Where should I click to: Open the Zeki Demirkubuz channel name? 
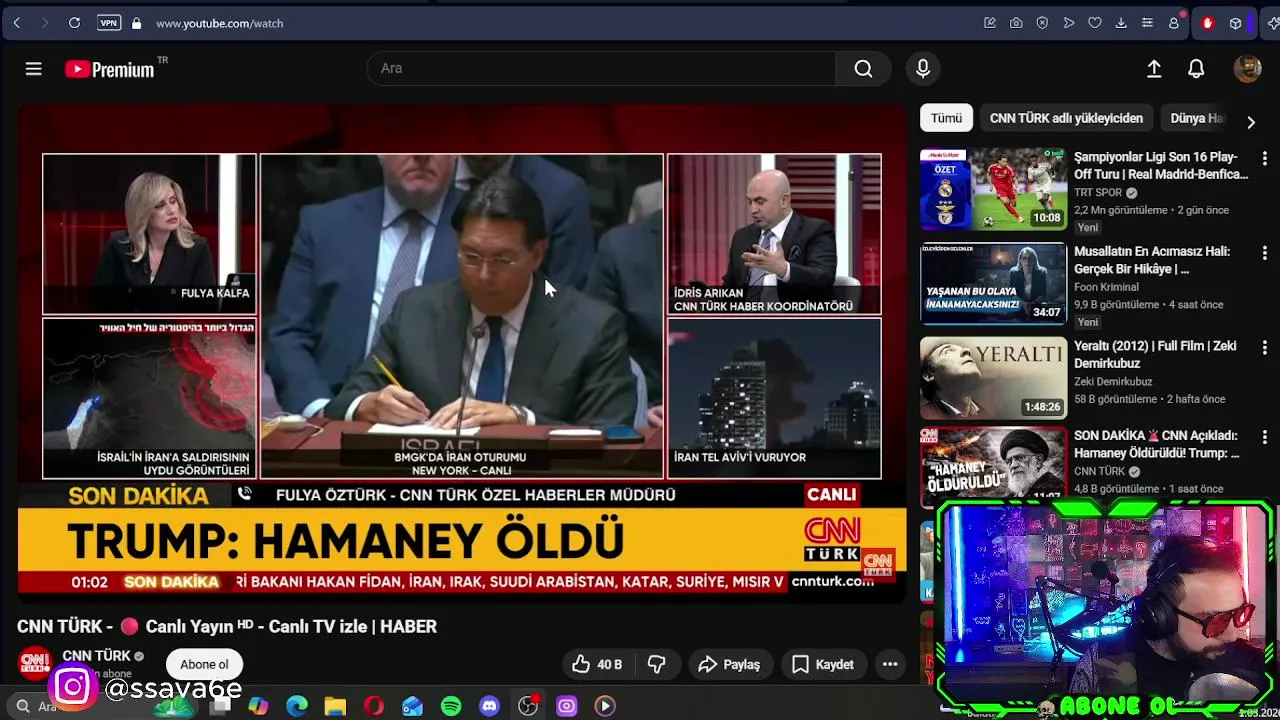coord(1113,382)
